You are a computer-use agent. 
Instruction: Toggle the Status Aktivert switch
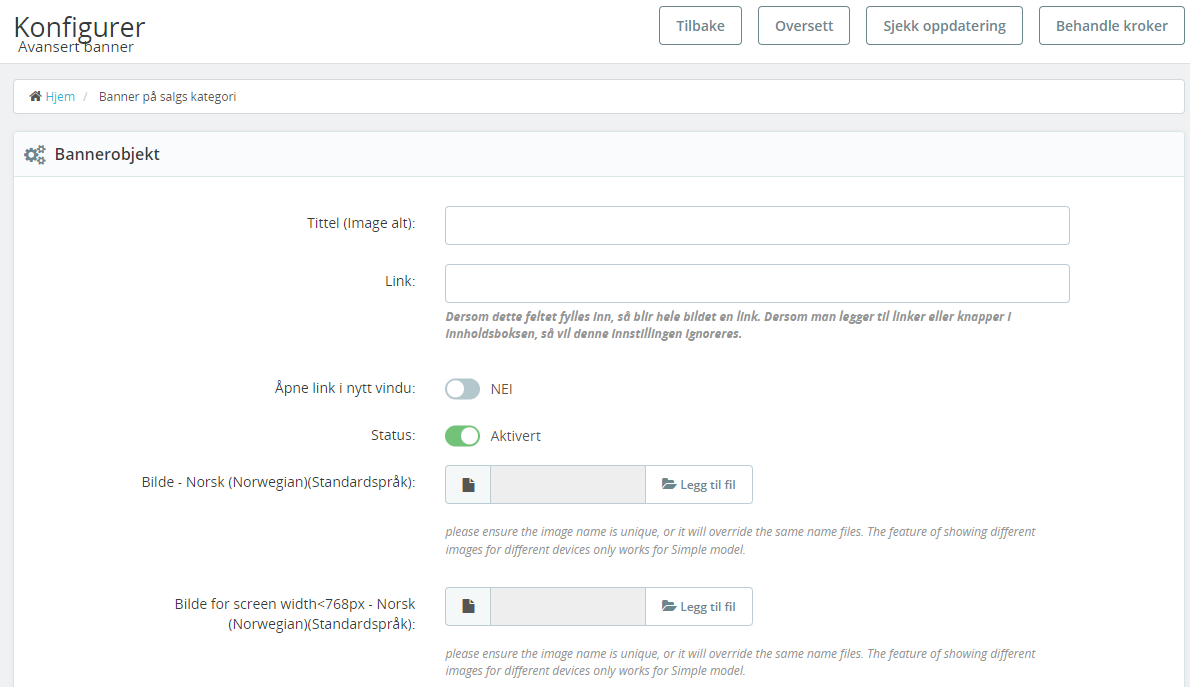click(x=462, y=436)
